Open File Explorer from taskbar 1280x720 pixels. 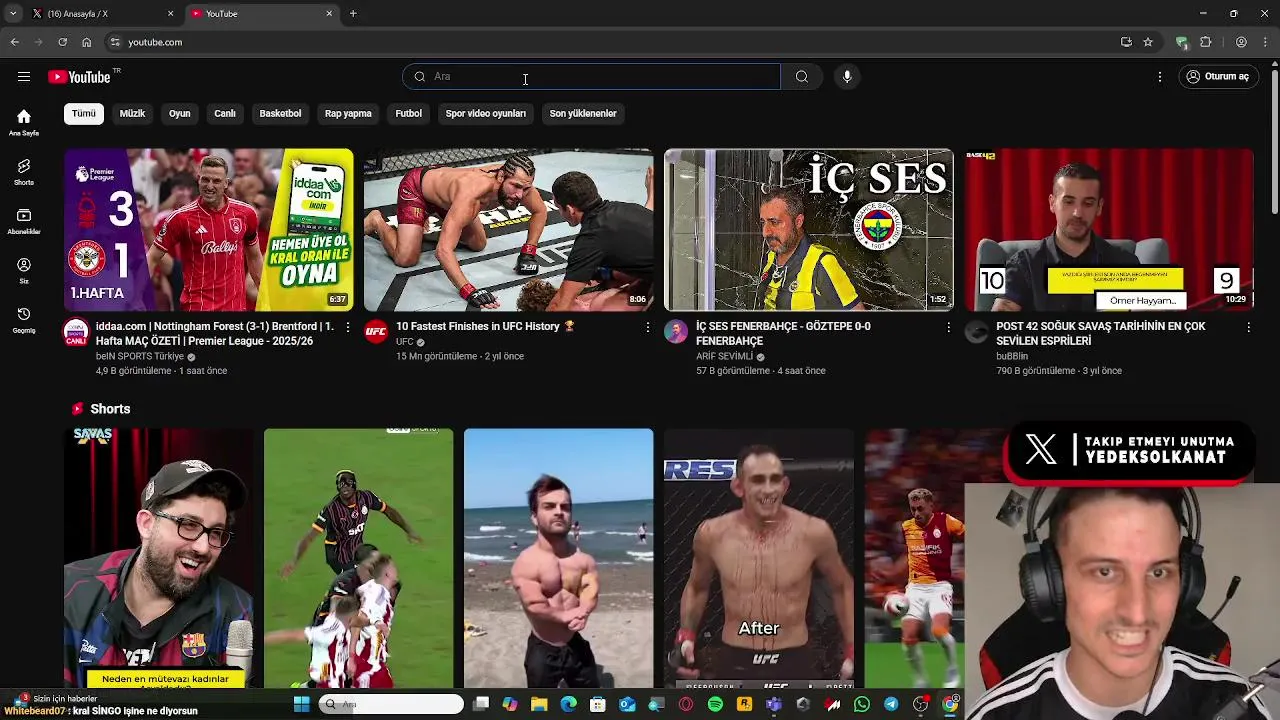pos(539,704)
